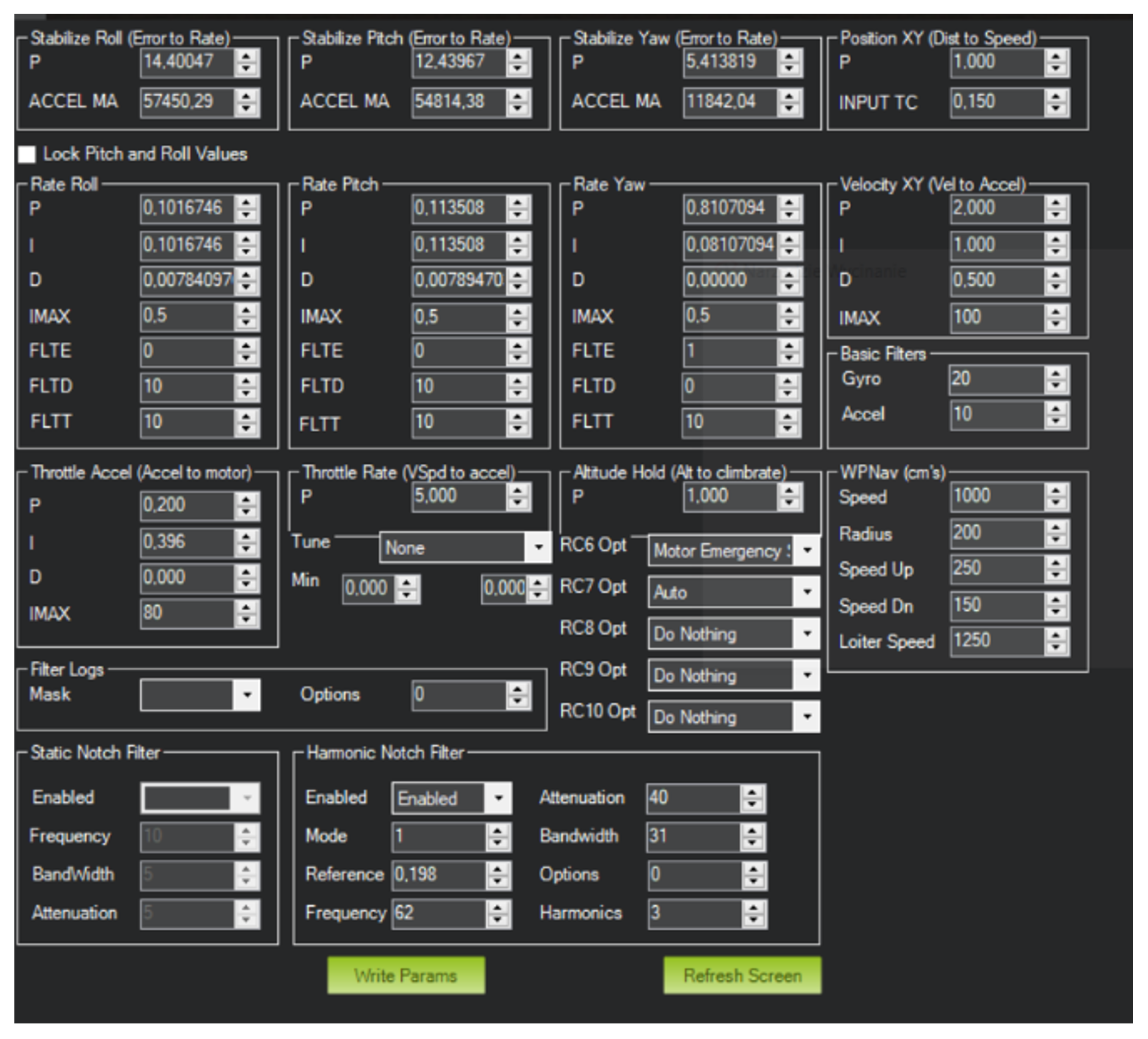Click Position XY INPUT TC field

[997, 102]
